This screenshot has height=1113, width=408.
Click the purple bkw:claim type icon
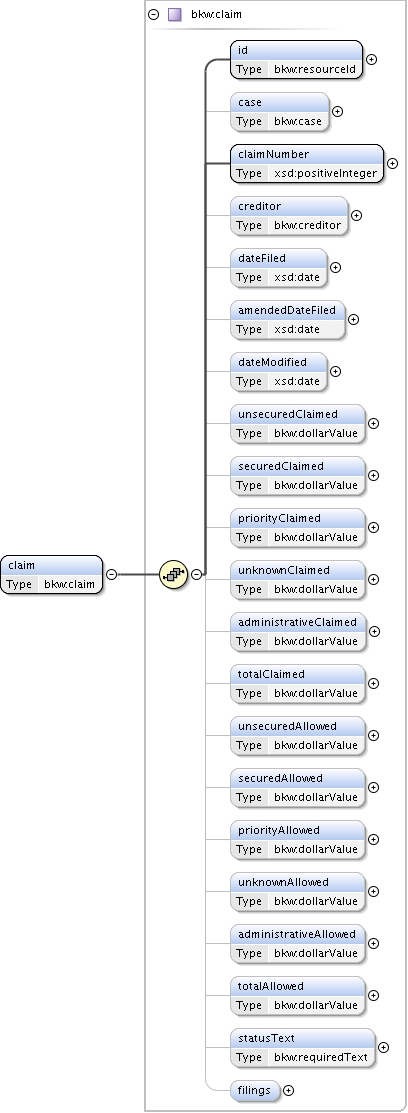point(175,14)
